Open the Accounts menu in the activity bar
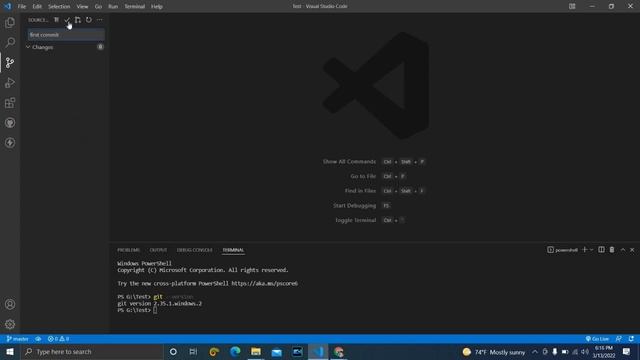 pyautogui.click(x=10, y=304)
